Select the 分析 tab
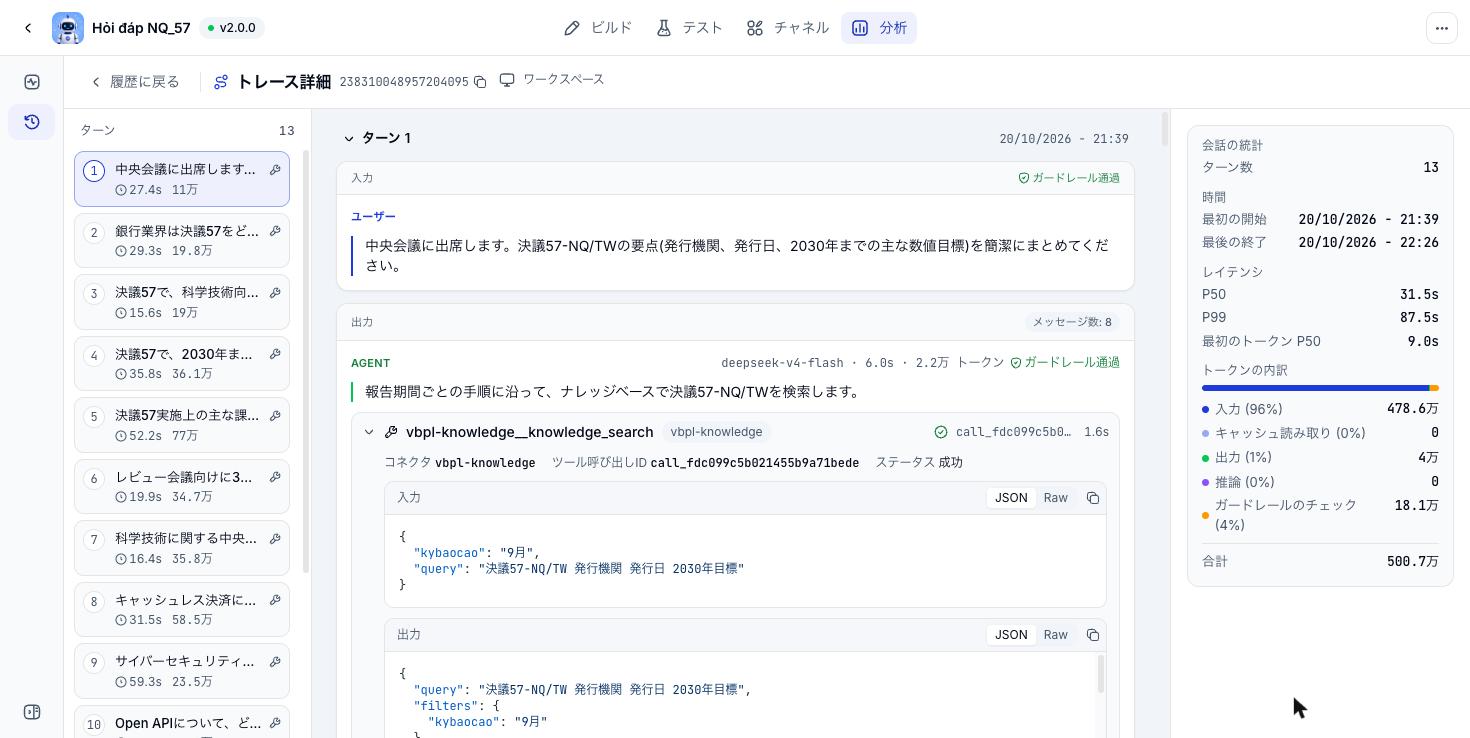 coord(879,28)
